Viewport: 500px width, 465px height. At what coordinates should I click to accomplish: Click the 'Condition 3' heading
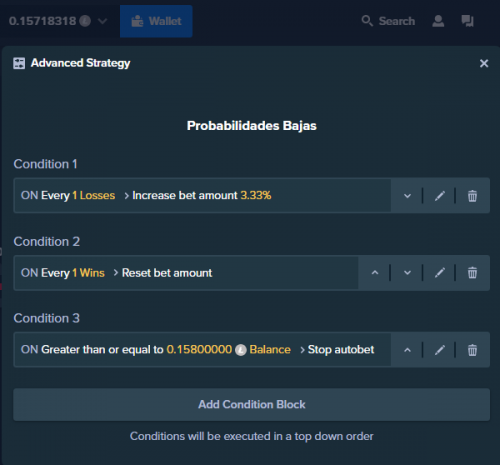pyautogui.click(x=47, y=318)
